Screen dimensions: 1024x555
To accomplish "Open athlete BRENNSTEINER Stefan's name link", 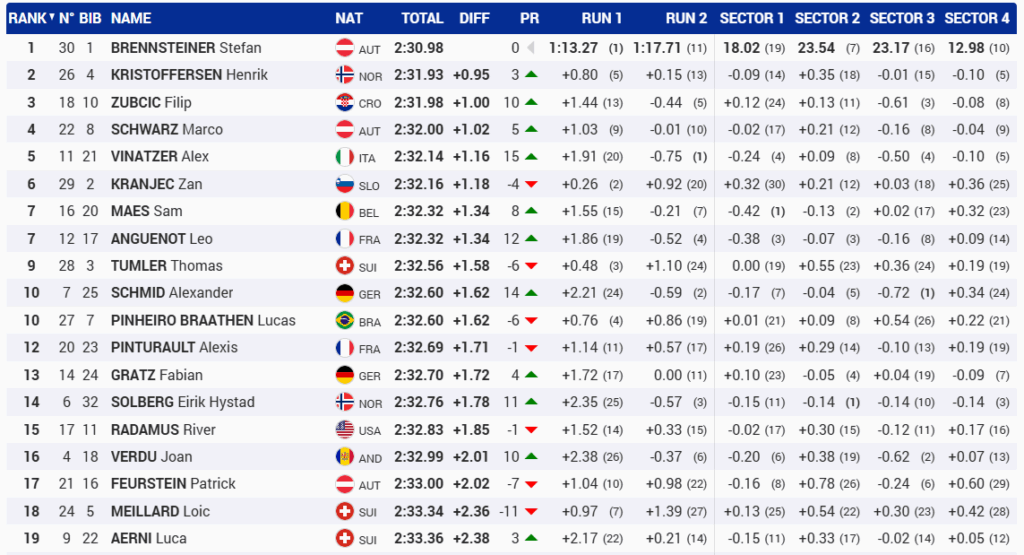I will 186,47.
